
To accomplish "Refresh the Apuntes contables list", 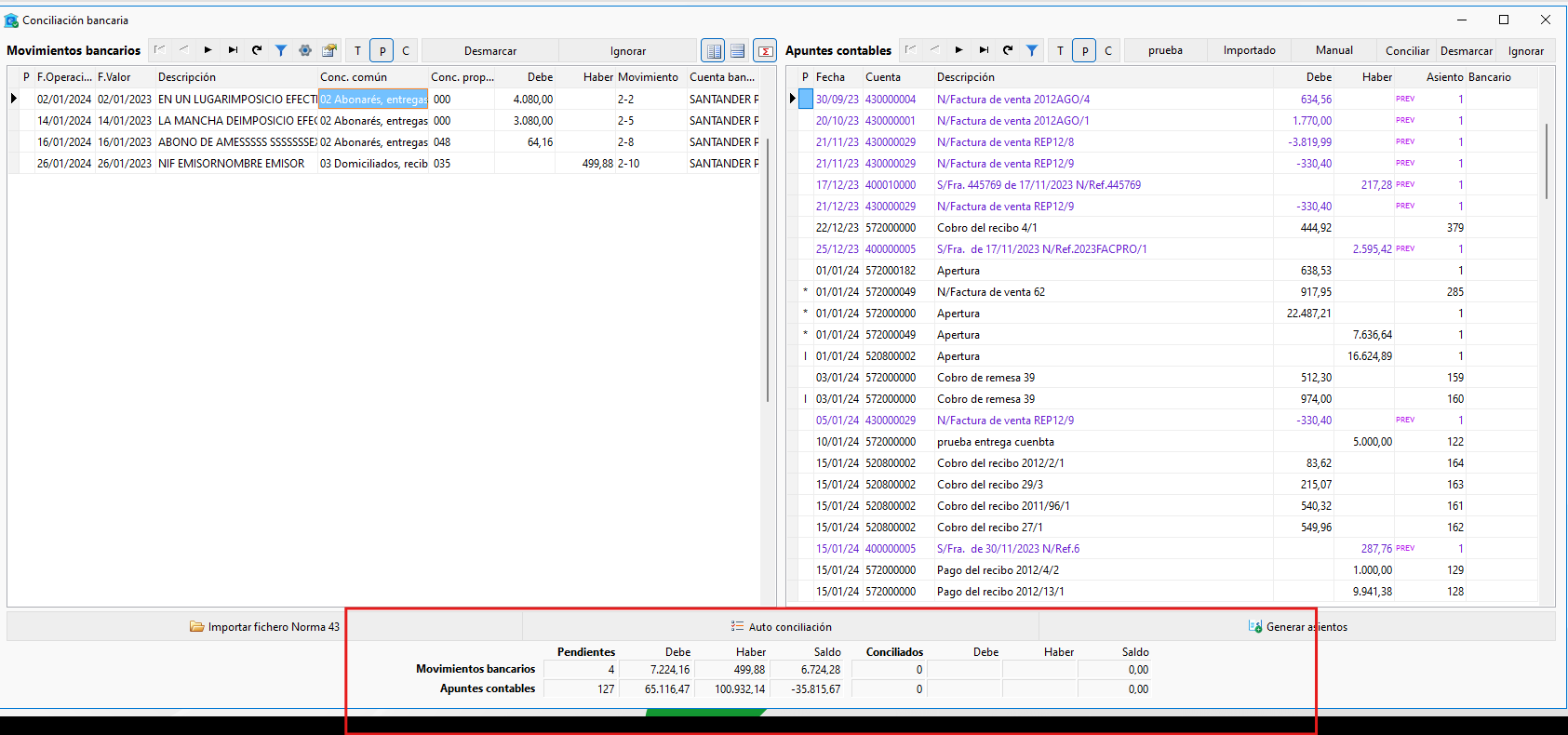I will tap(1008, 50).
